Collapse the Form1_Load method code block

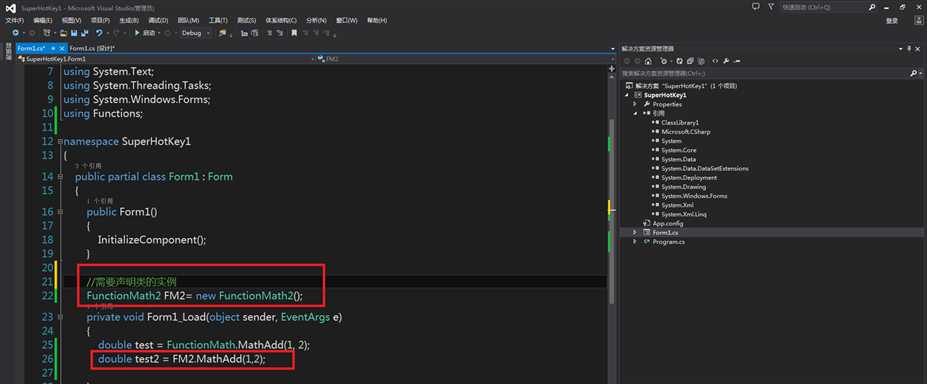click(x=60, y=317)
